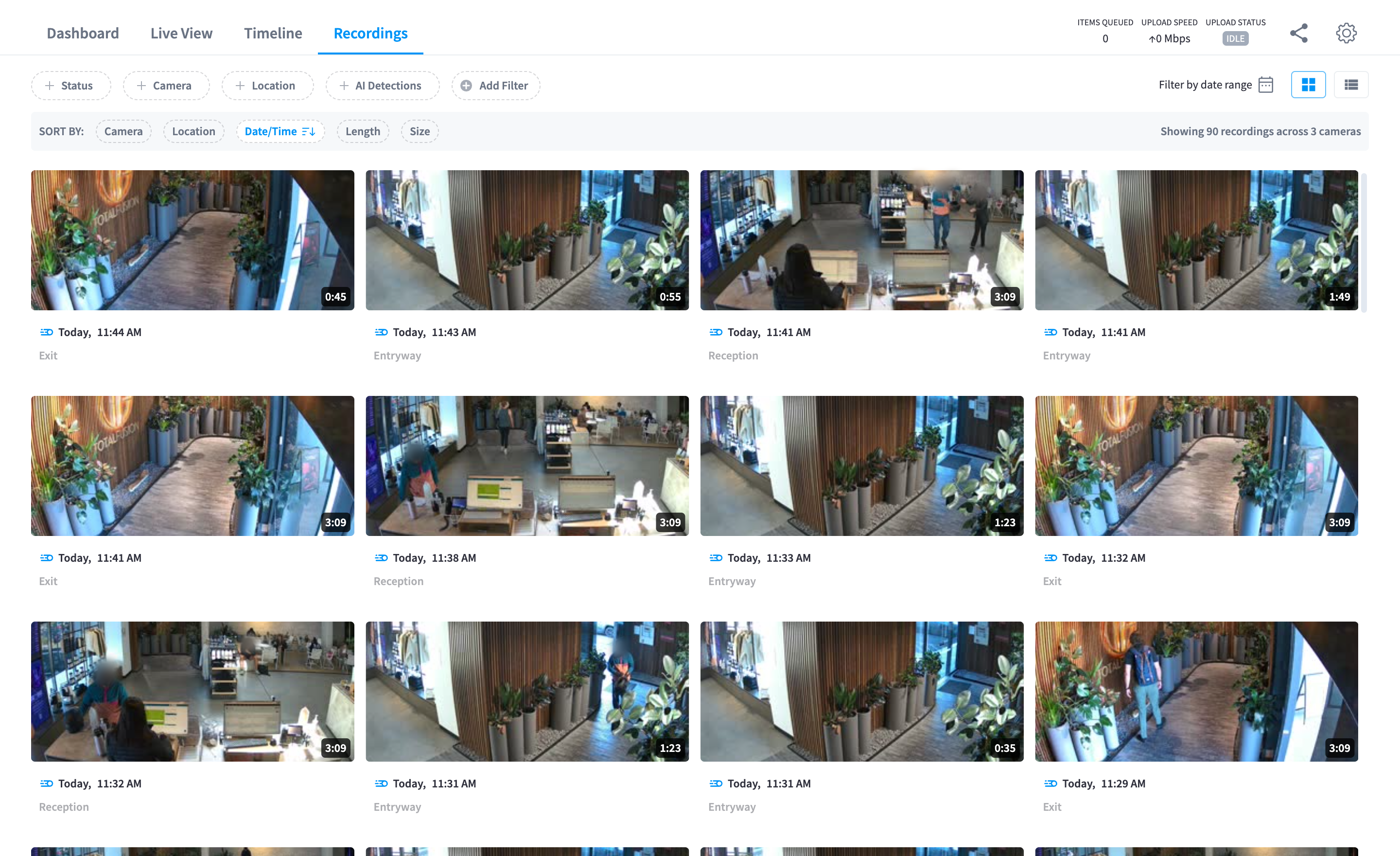The image size is (1400, 856).
Task: Open the 1:49 Entryway recording at 11:41 AM
Action: (1197, 240)
